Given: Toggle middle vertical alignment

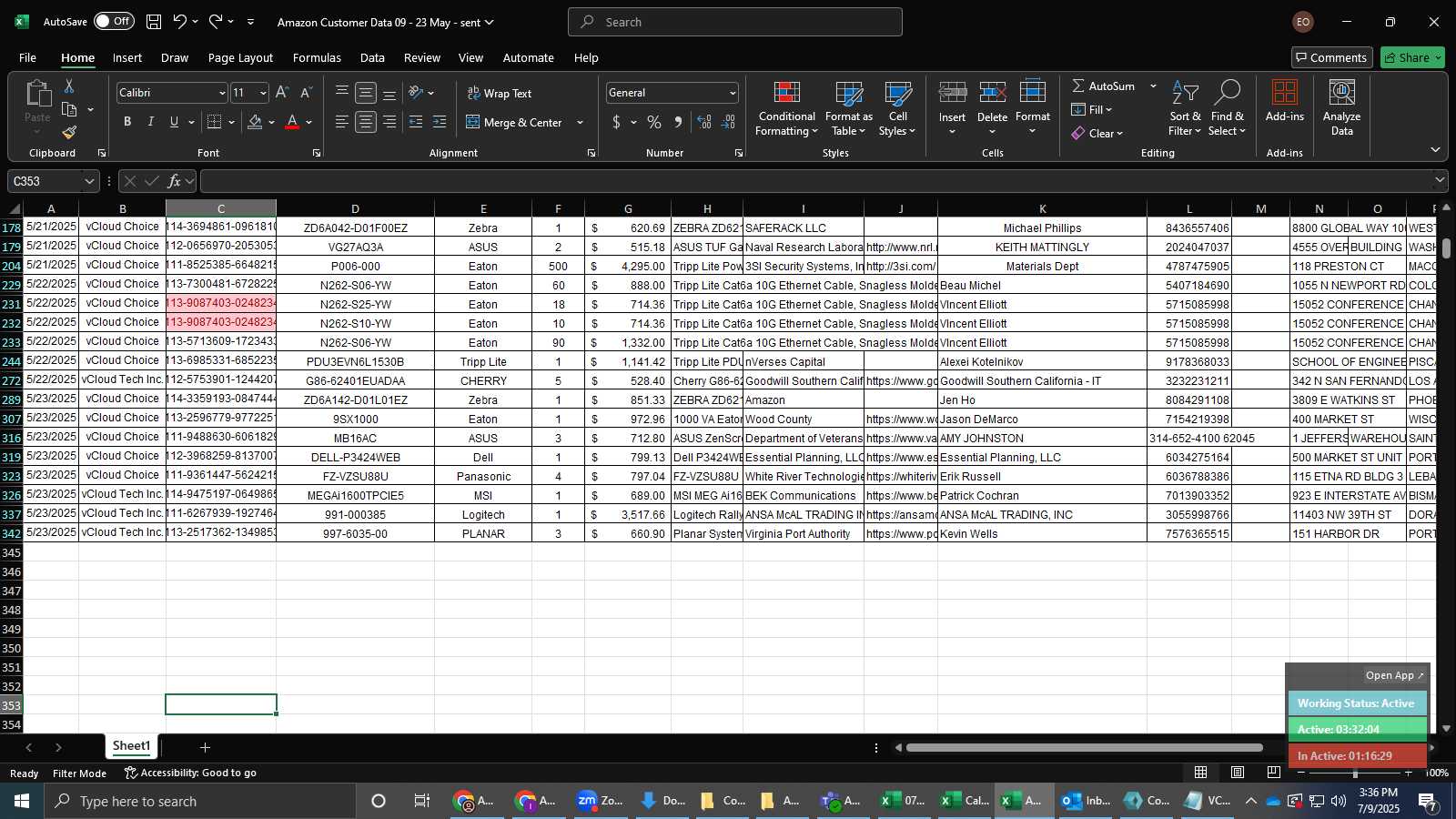Looking at the screenshot, I should (366, 93).
